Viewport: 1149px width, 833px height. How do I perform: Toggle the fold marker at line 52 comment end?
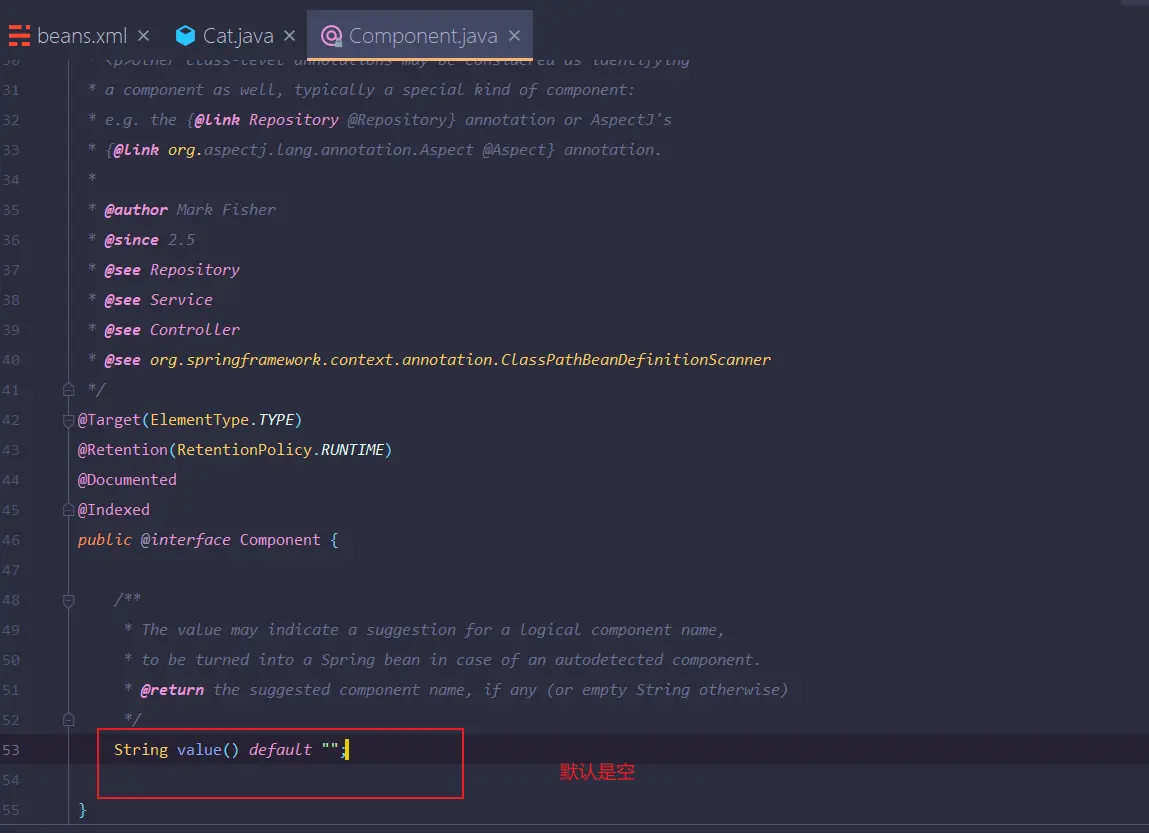pos(68,719)
